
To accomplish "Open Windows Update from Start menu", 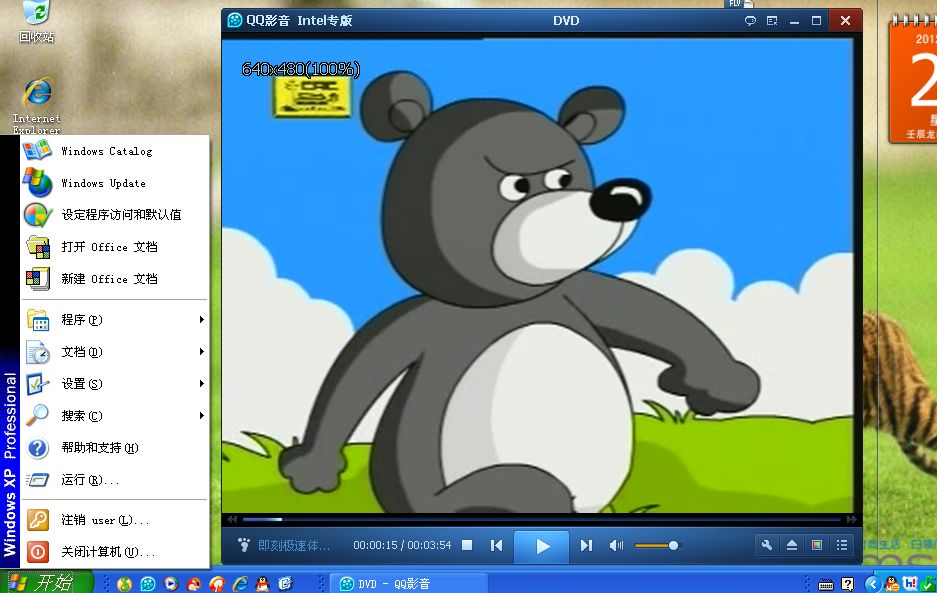I will coord(103,184).
